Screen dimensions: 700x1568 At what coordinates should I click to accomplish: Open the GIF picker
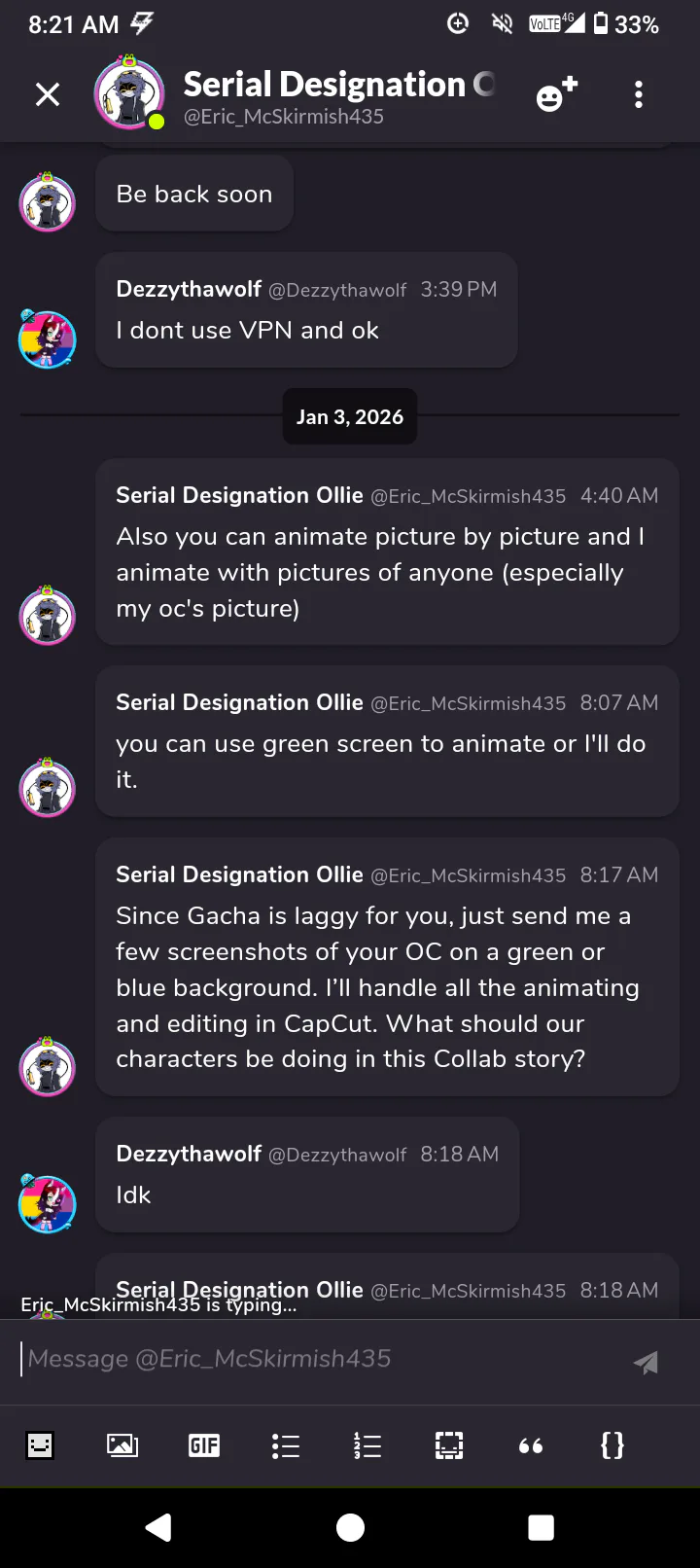(x=204, y=1445)
